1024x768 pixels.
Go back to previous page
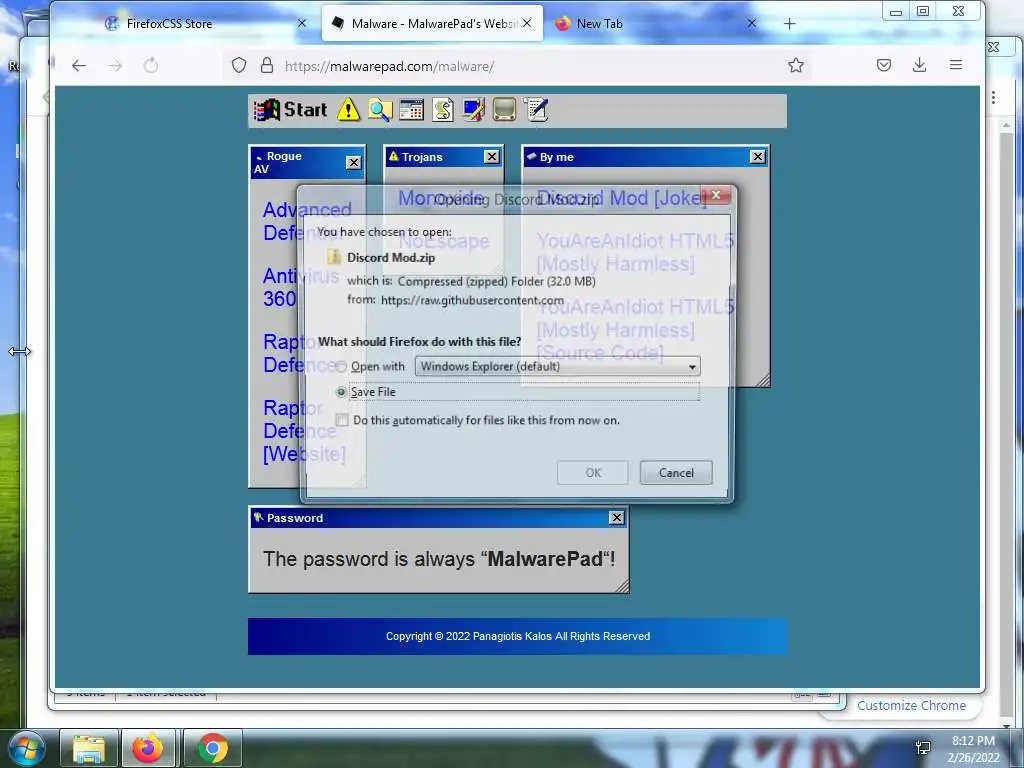[79, 65]
